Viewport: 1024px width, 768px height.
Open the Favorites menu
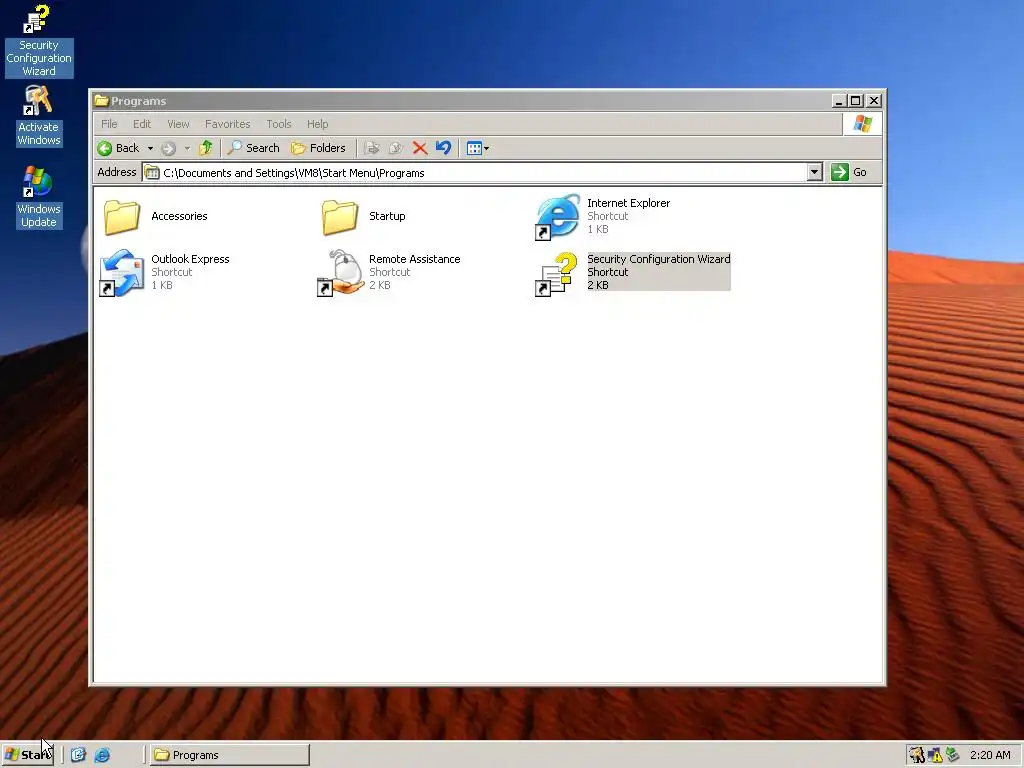tap(227, 124)
